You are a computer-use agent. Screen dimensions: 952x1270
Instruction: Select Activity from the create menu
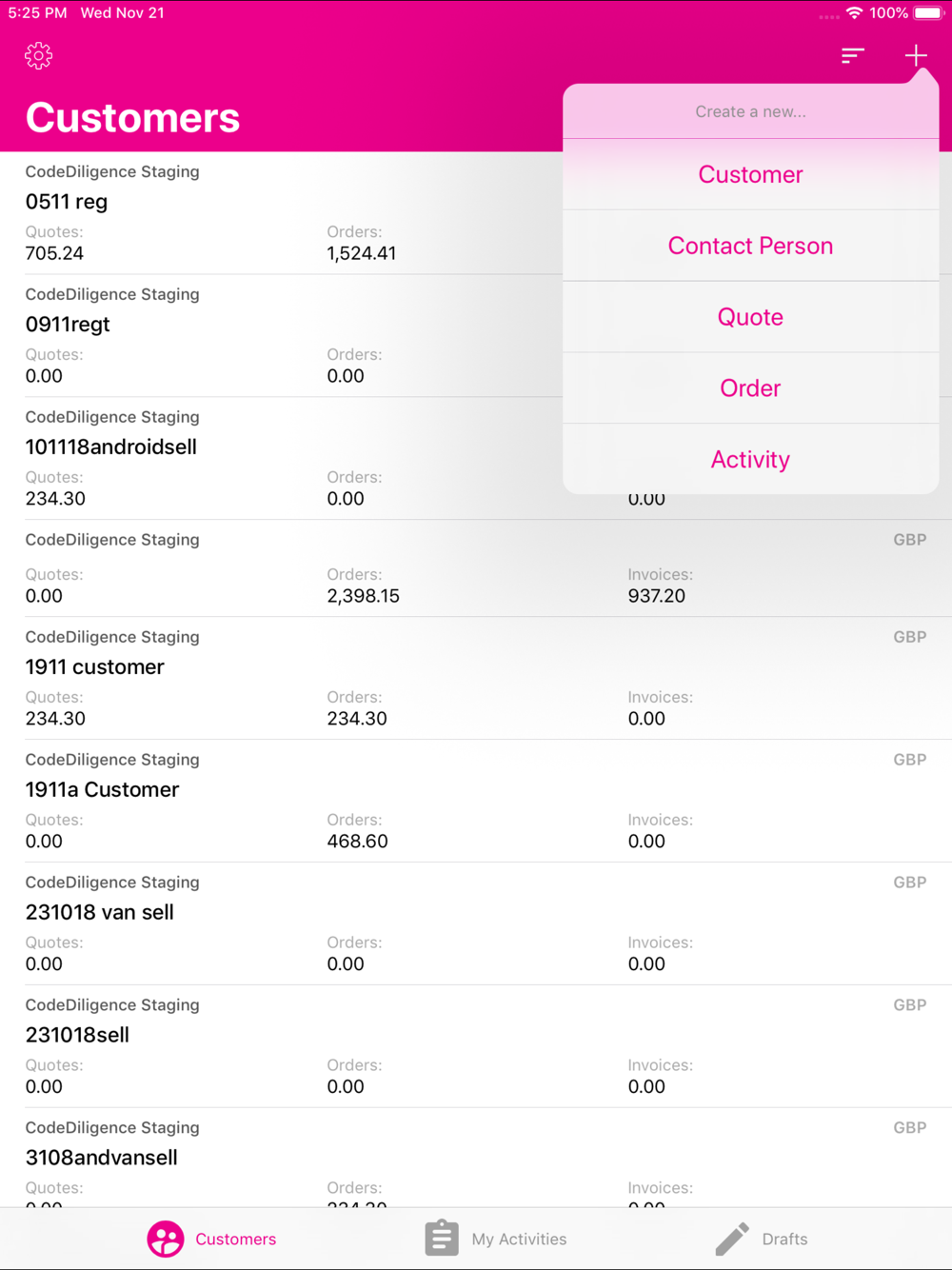[750, 460]
